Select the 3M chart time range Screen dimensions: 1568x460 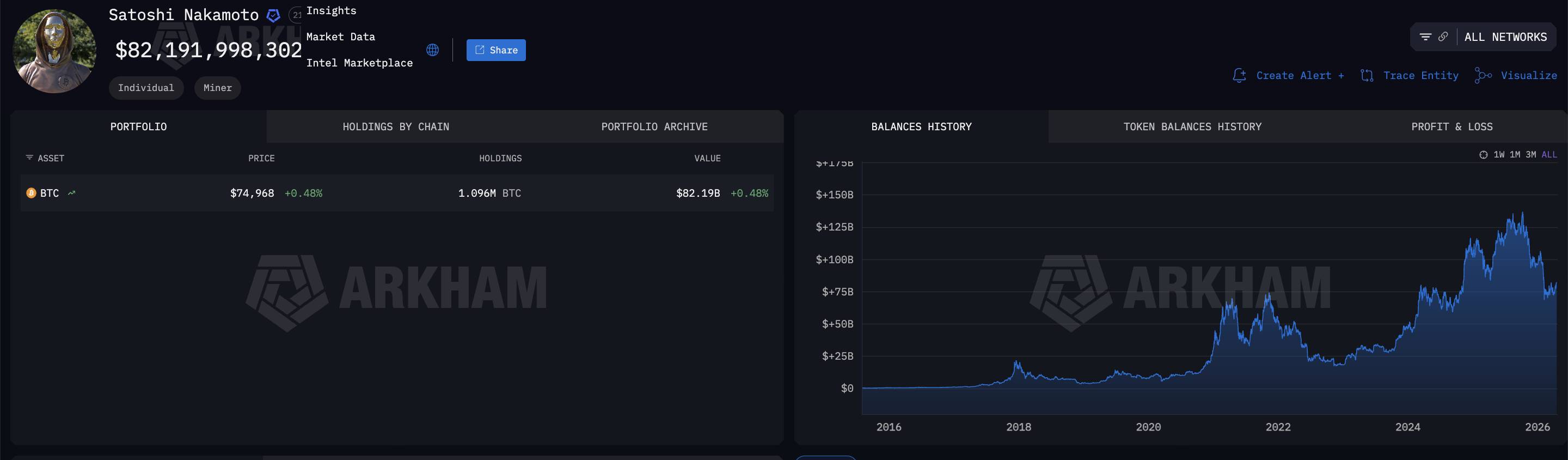1530,155
